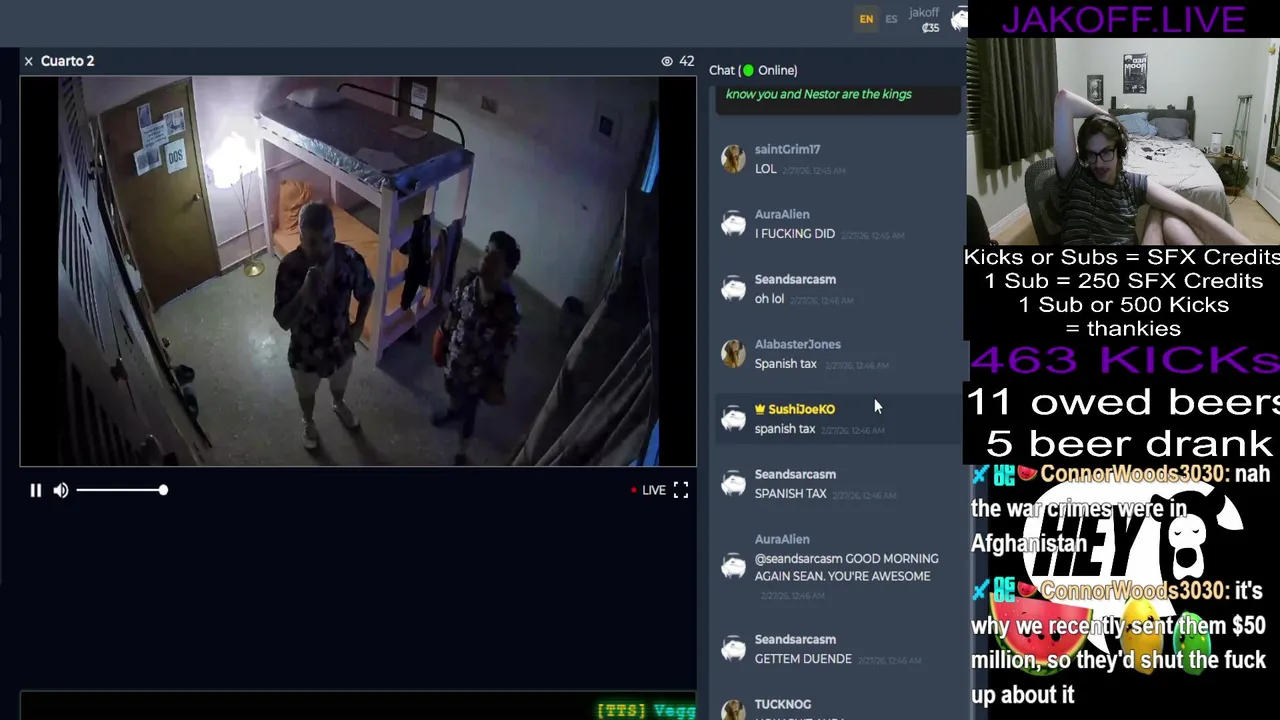Click the streamer webcam overlay
The height and width of the screenshot is (720, 1280).
1124,140
